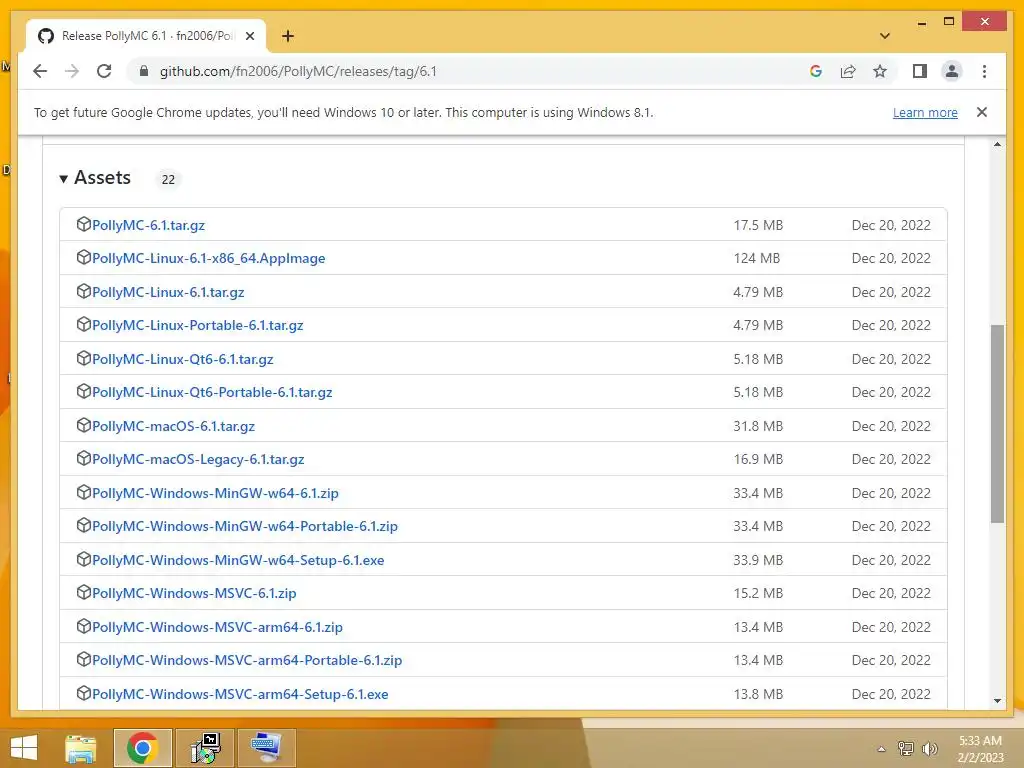The width and height of the screenshot is (1024, 768).
Task: Dismiss the Chrome update notification bar
Action: 982,112
